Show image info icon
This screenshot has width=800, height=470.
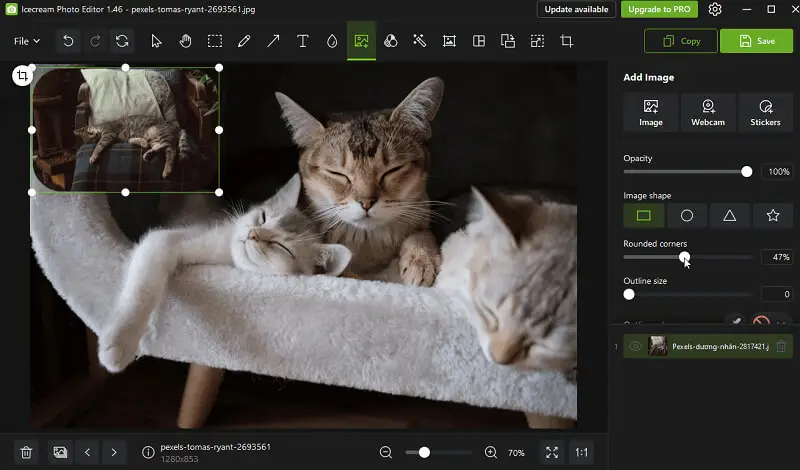pyautogui.click(x=148, y=453)
